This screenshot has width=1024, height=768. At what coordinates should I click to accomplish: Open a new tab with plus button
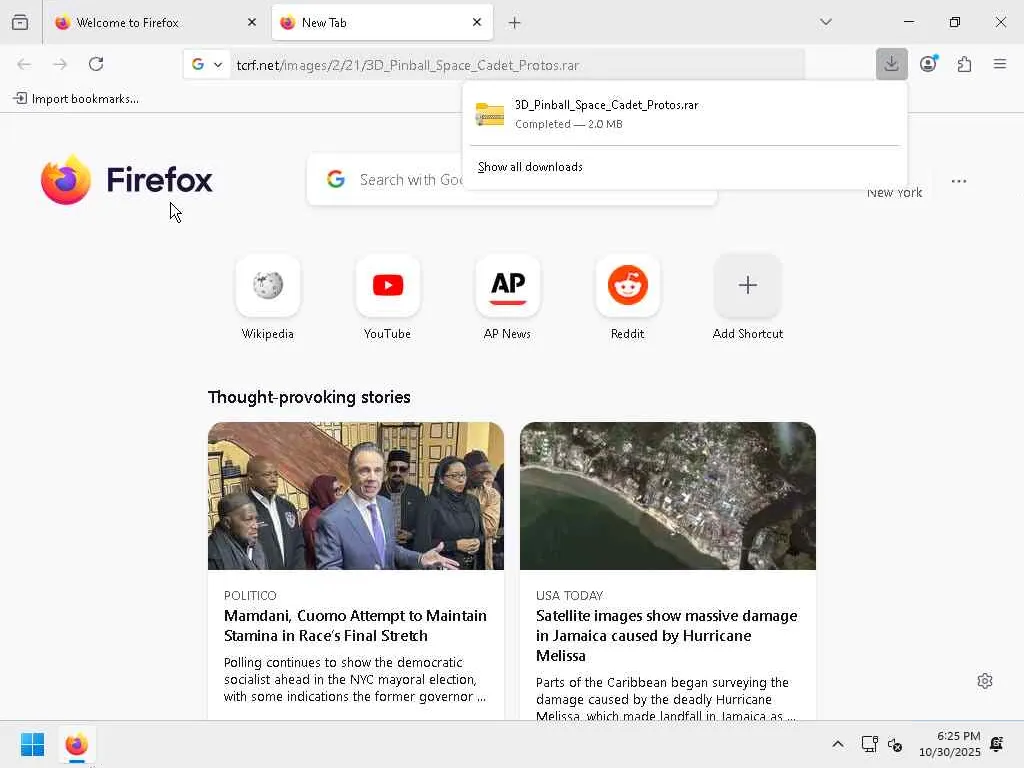click(x=515, y=23)
